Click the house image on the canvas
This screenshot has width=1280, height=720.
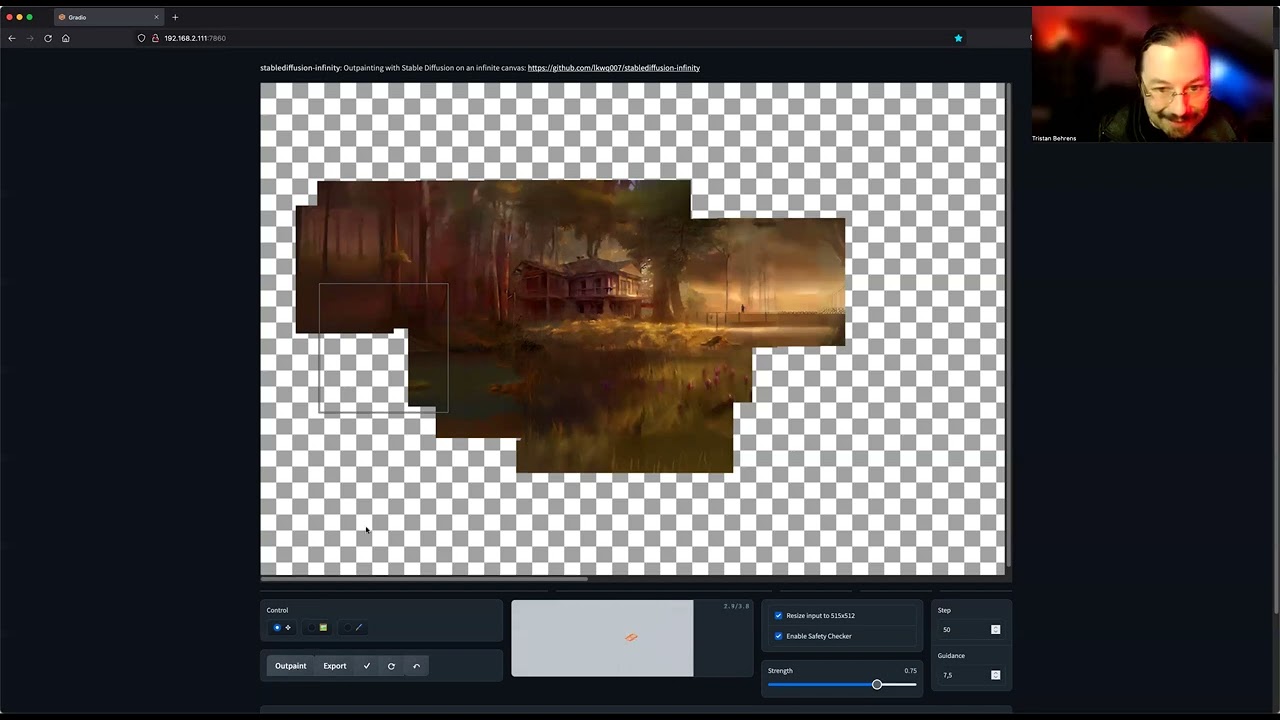tap(580, 285)
